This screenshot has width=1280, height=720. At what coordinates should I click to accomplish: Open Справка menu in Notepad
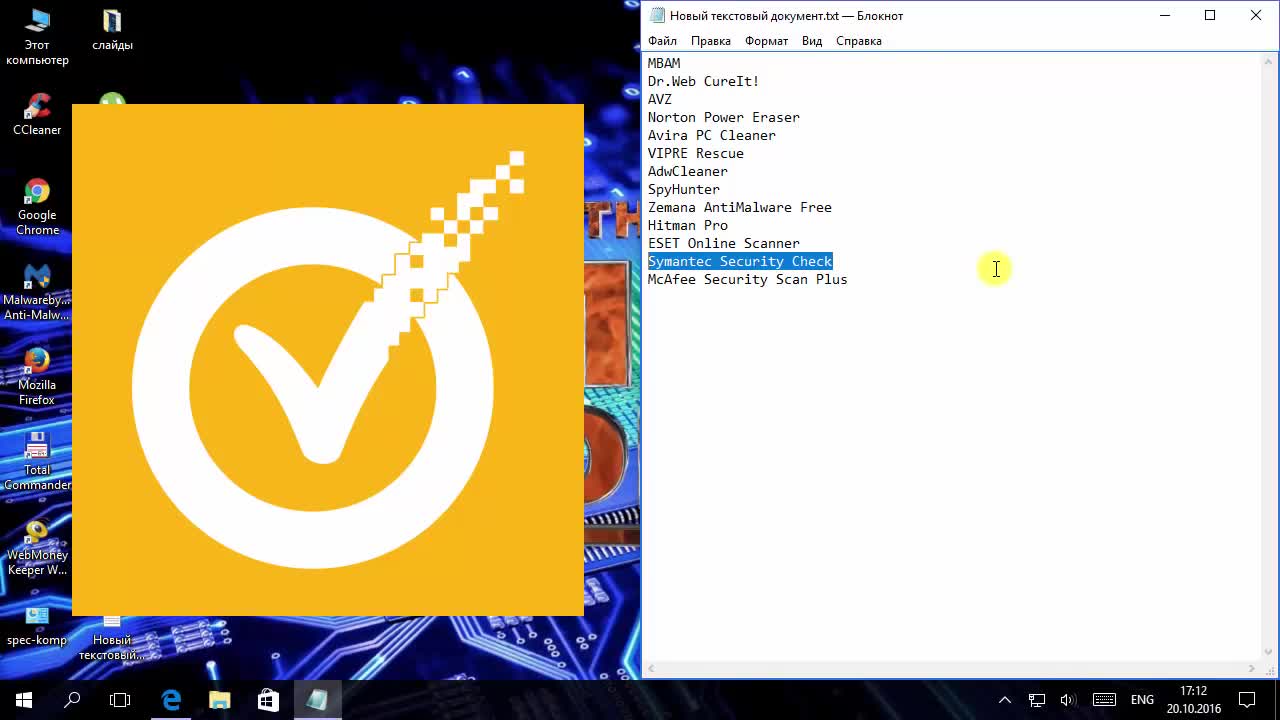[858, 41]
